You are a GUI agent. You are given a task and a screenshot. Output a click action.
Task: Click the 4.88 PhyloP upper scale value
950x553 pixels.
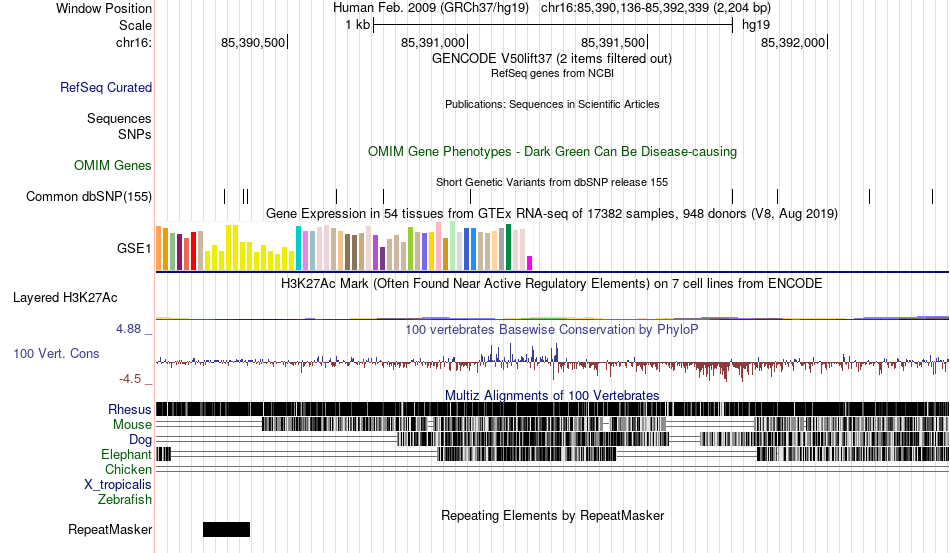[128, 329]
